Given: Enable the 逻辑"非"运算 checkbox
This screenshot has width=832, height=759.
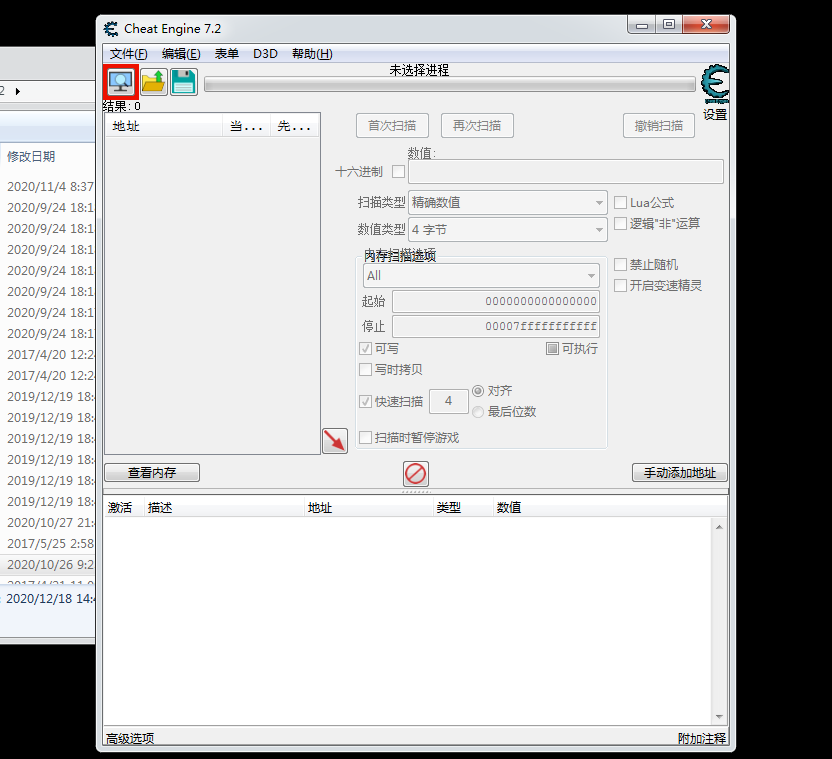Looking at the screenshot, I should (620, 223).
